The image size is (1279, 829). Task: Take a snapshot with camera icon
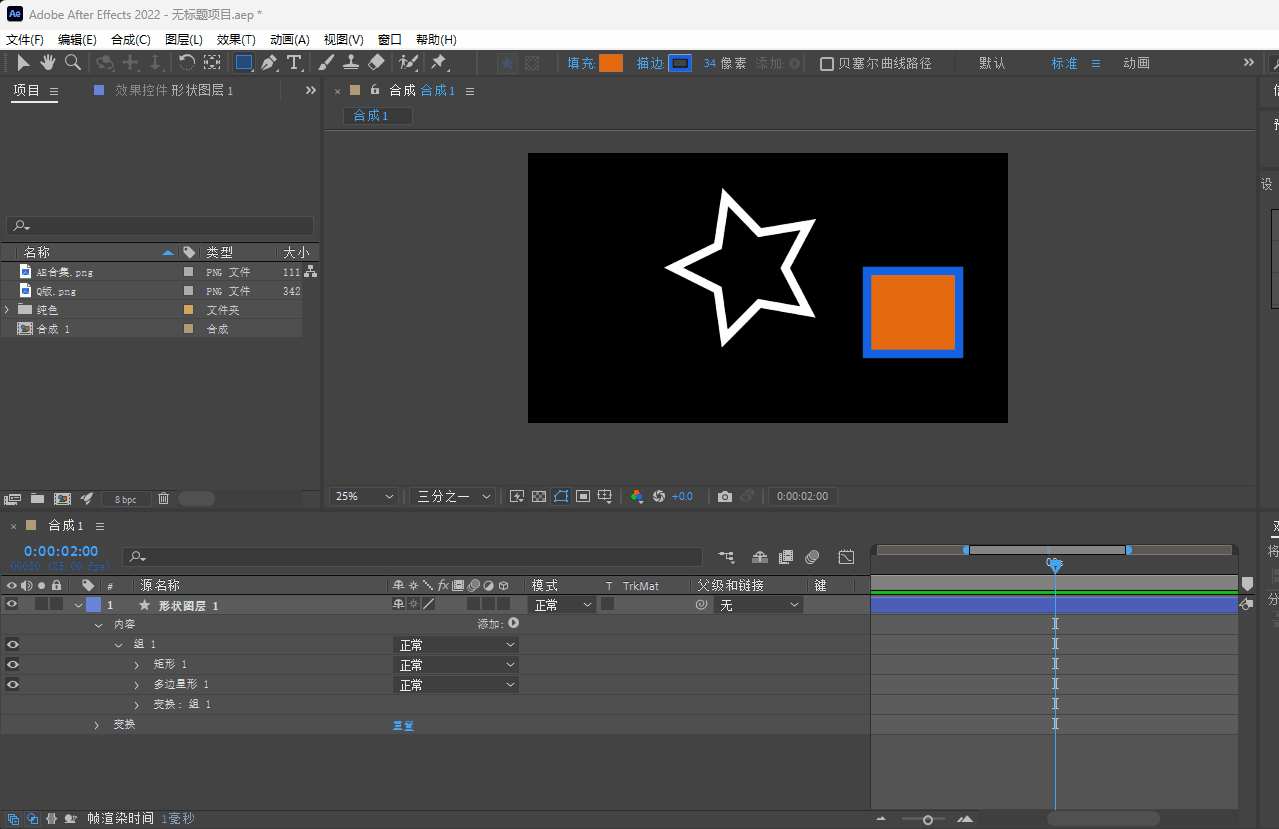coord(725,496)
